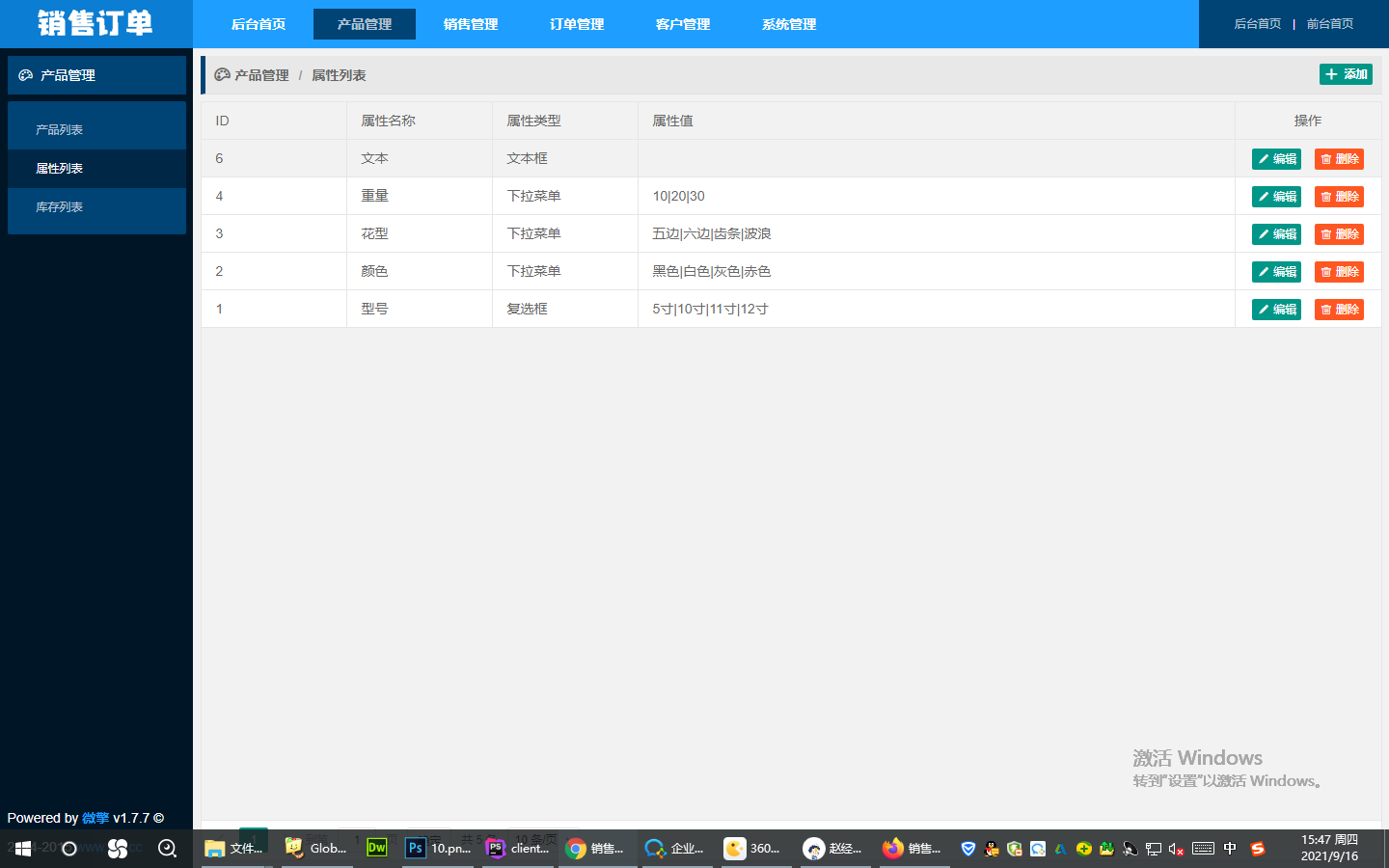
Task: Click the 添加 (Add) button
Action: pyautogui.click(x=1346, y=74)
